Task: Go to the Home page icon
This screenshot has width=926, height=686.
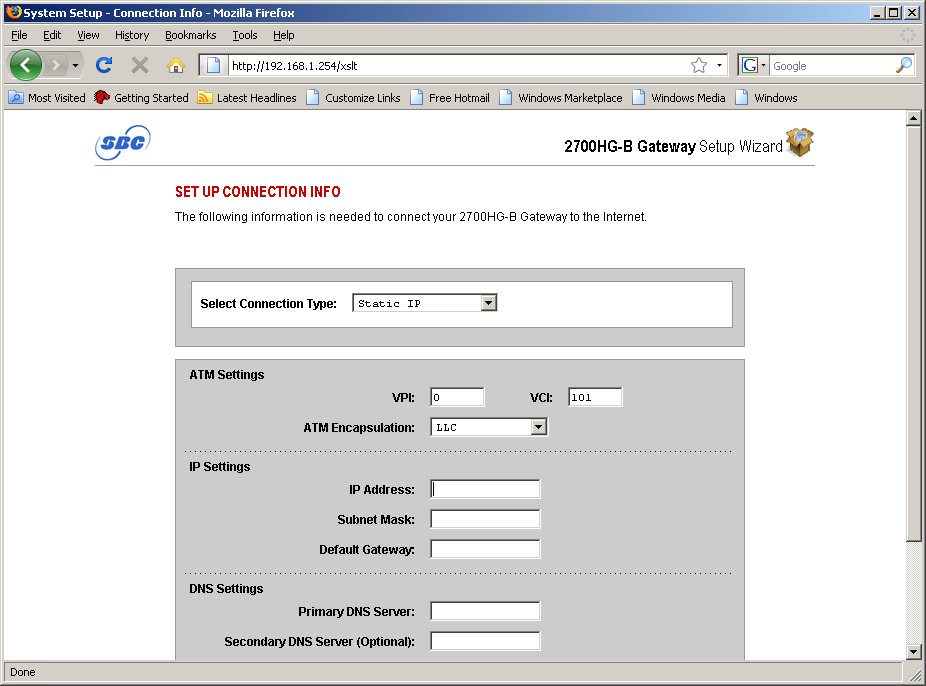Action: click(x=176, y=65)
